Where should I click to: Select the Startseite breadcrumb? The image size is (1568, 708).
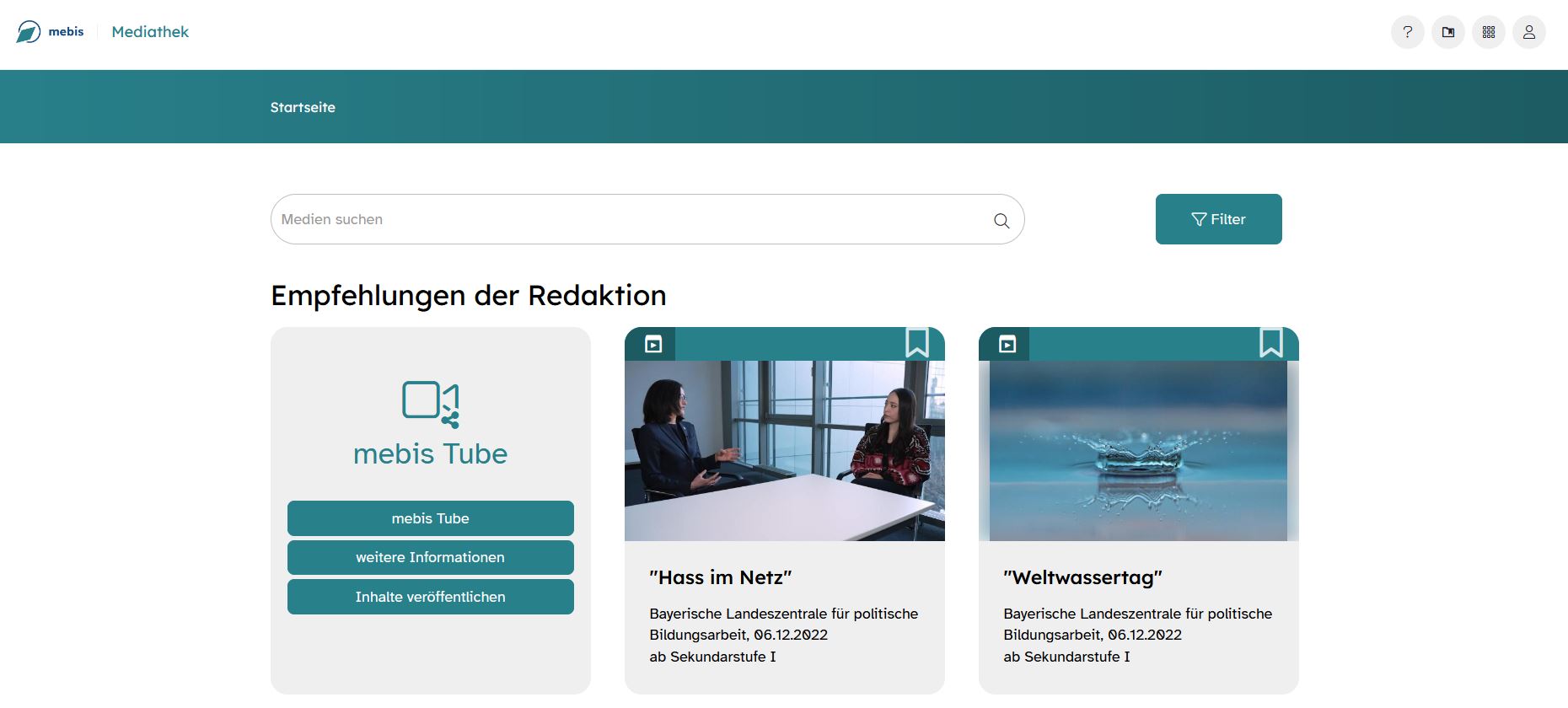click(303, 107)
